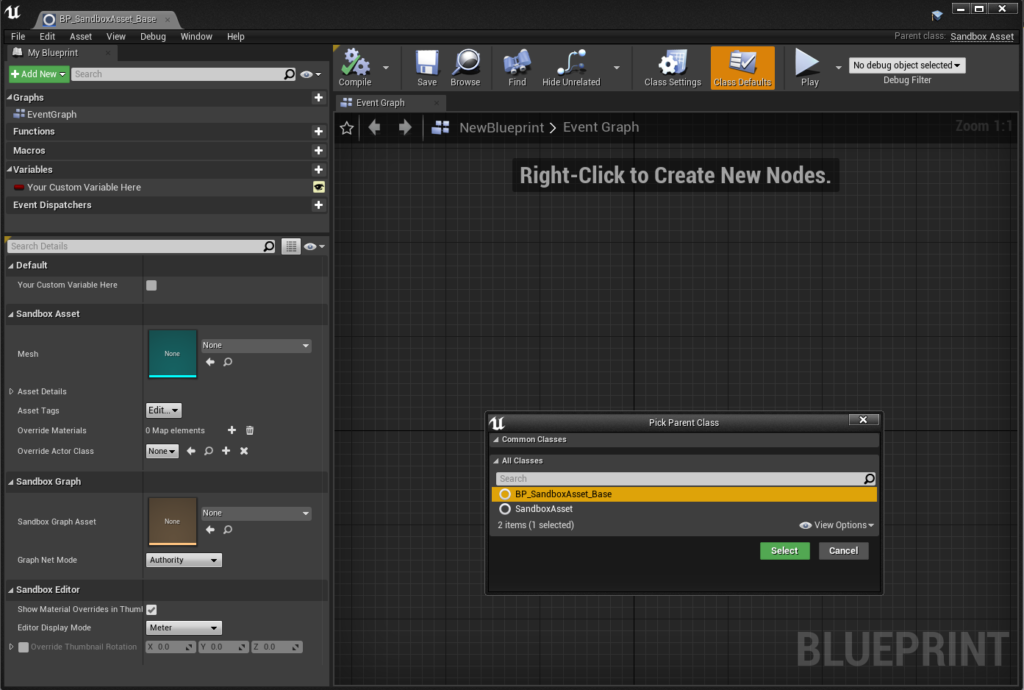Viewport: 1024px width, 690px height.
Task: Open the Sandbox Asset parent class link
Action: (x=982, y=37)
